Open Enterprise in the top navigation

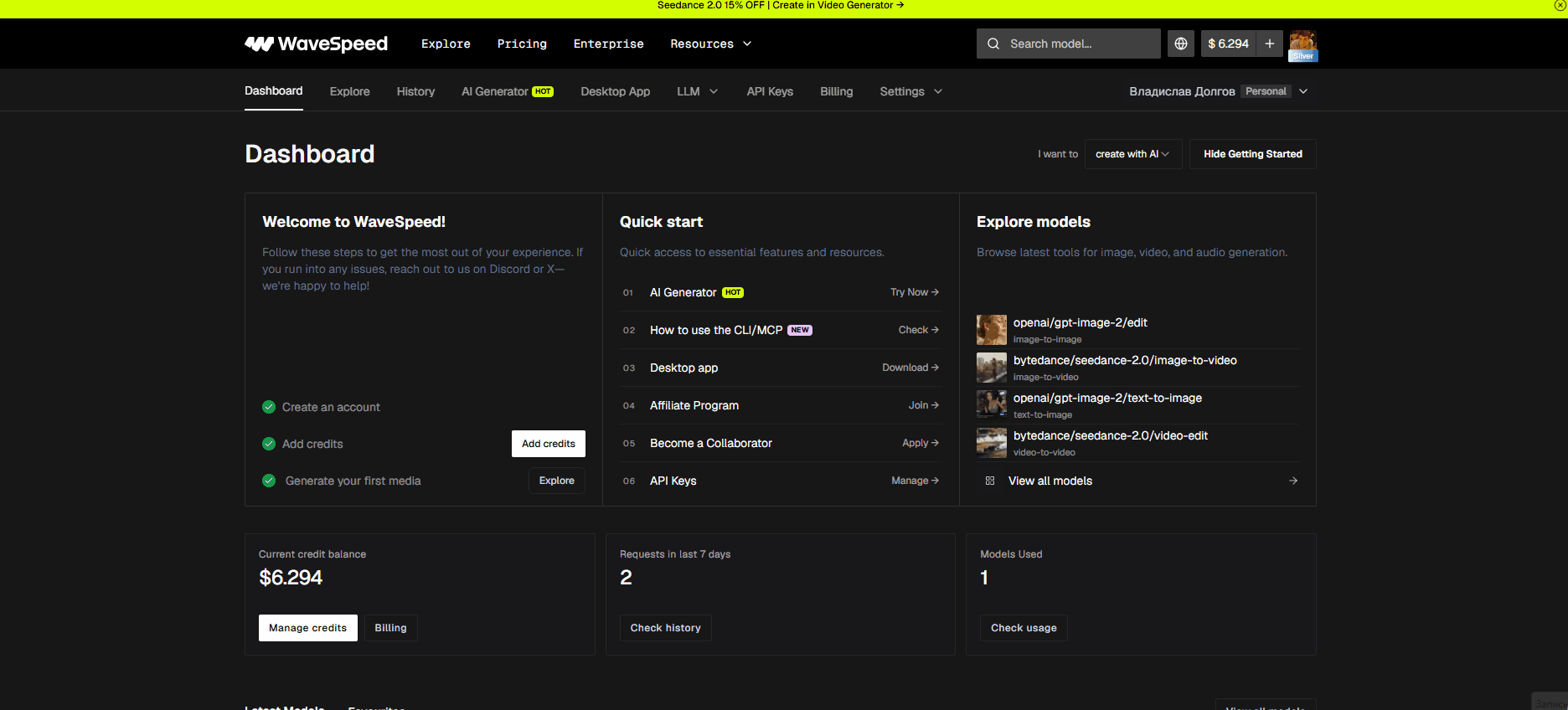pos(609,44)
